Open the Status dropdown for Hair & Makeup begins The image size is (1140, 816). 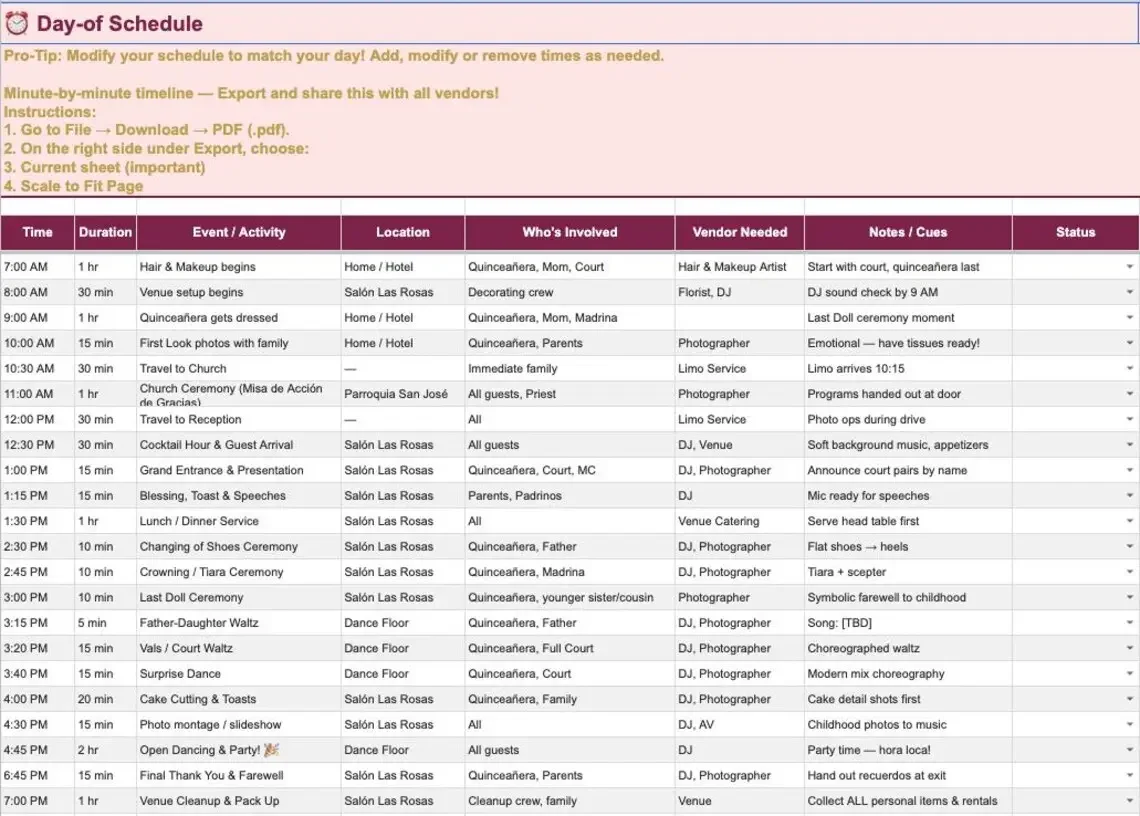coord(1131,267)
